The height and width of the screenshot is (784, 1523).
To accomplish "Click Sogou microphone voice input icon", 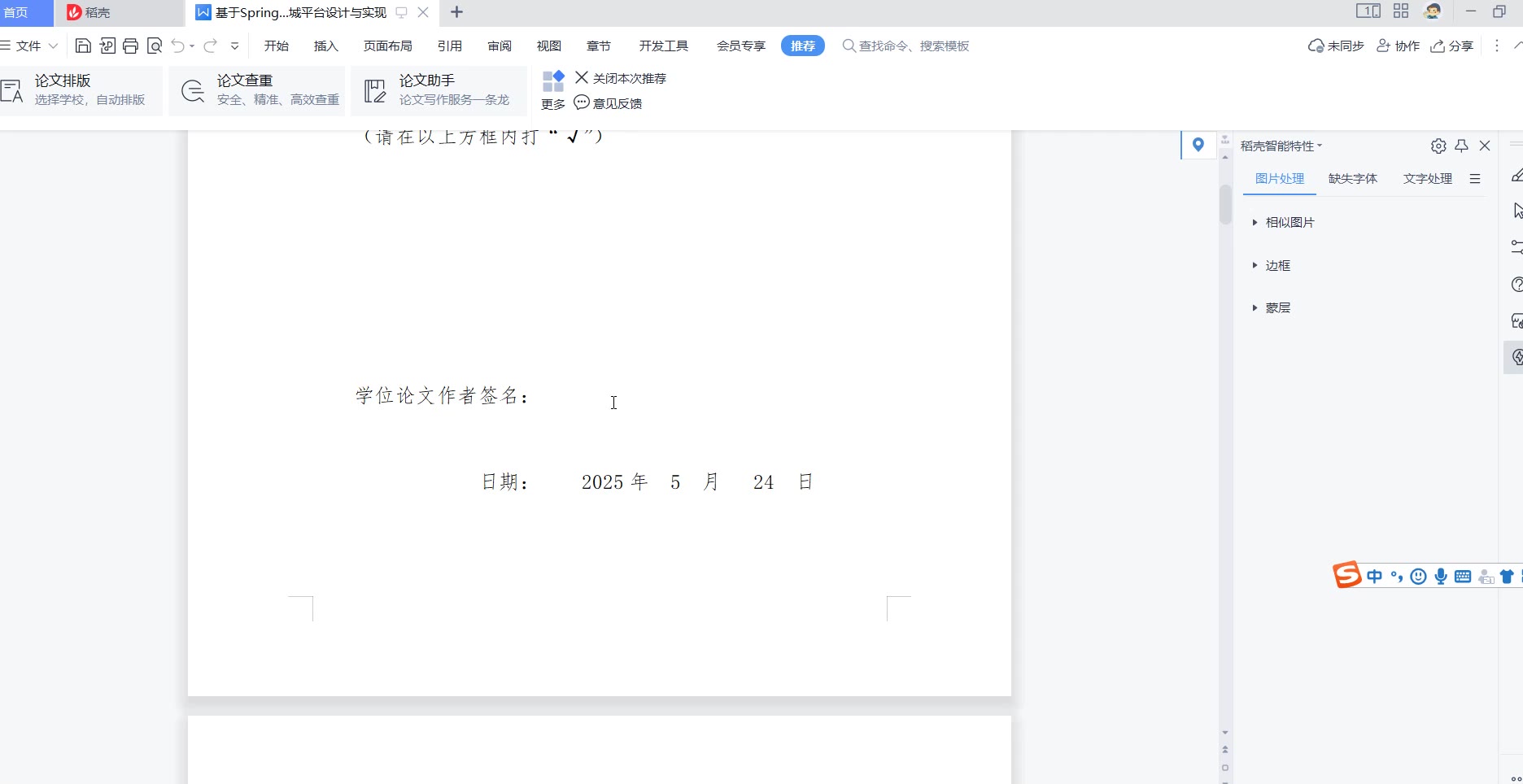I will [x=1441, y=577].
